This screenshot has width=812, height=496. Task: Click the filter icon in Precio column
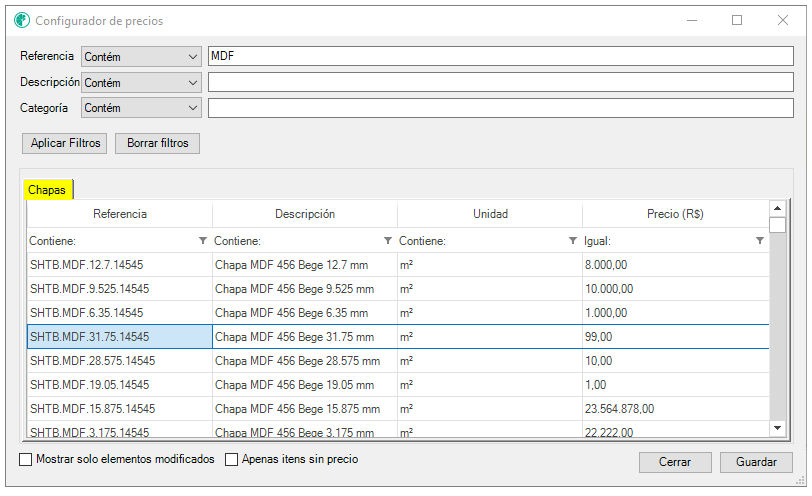coord(759,241)
